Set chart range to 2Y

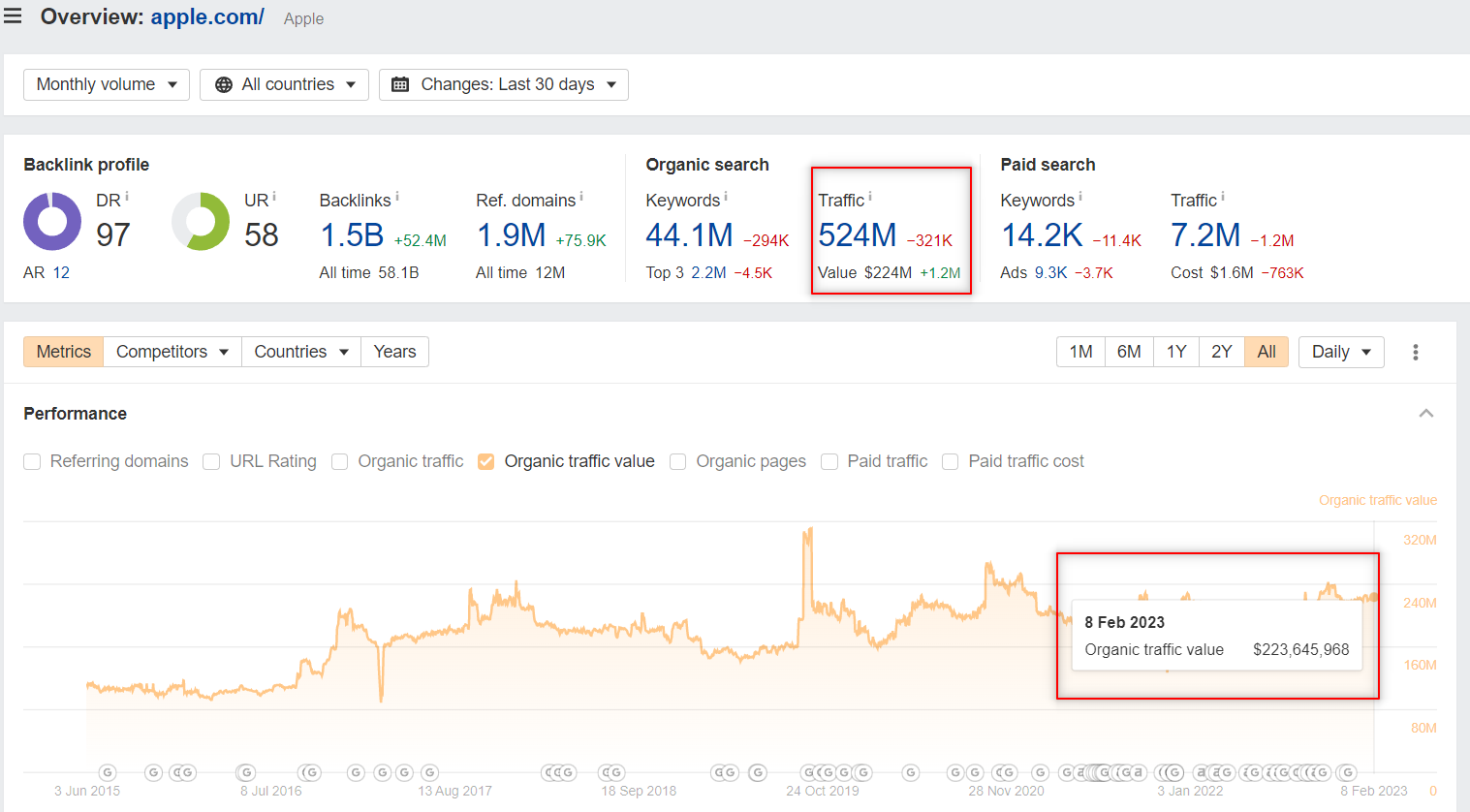coord(1222,352)
